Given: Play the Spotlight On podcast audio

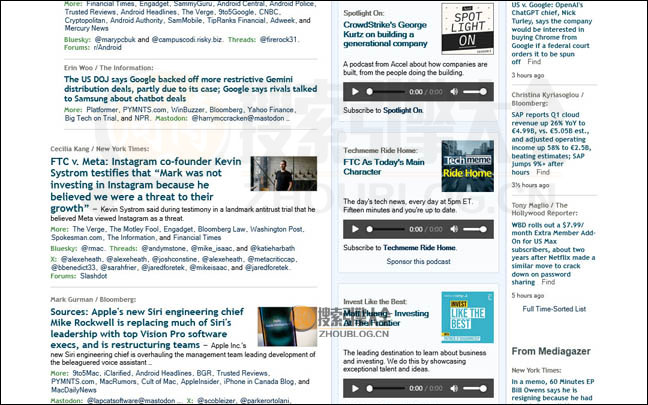Looking at the screenshot, I should (354, 91).
